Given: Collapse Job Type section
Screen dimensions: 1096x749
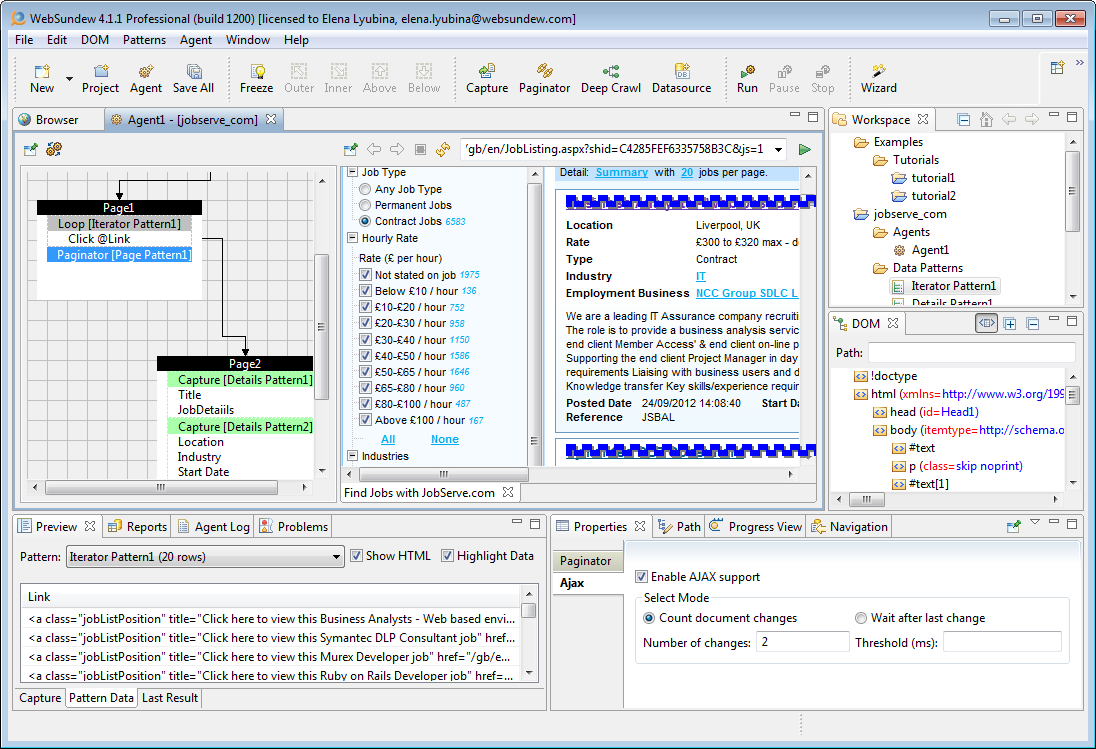Looking at the screenshot, I should point(352,172).
